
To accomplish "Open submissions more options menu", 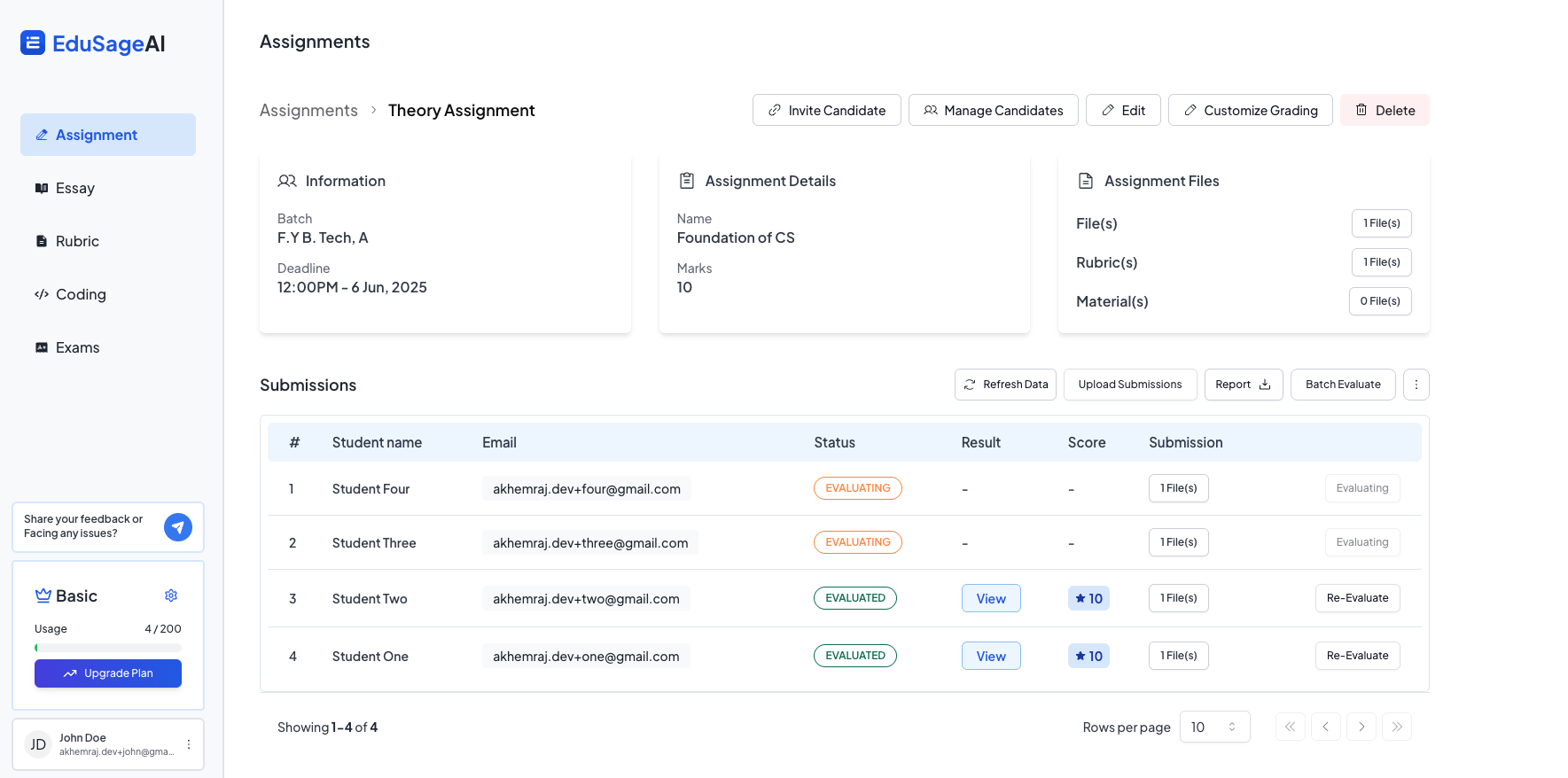I will coord(1416,385).
